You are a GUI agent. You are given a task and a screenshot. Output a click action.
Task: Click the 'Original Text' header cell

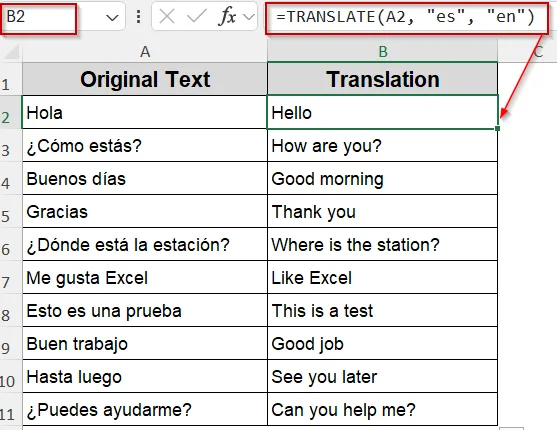click(145, 79)
